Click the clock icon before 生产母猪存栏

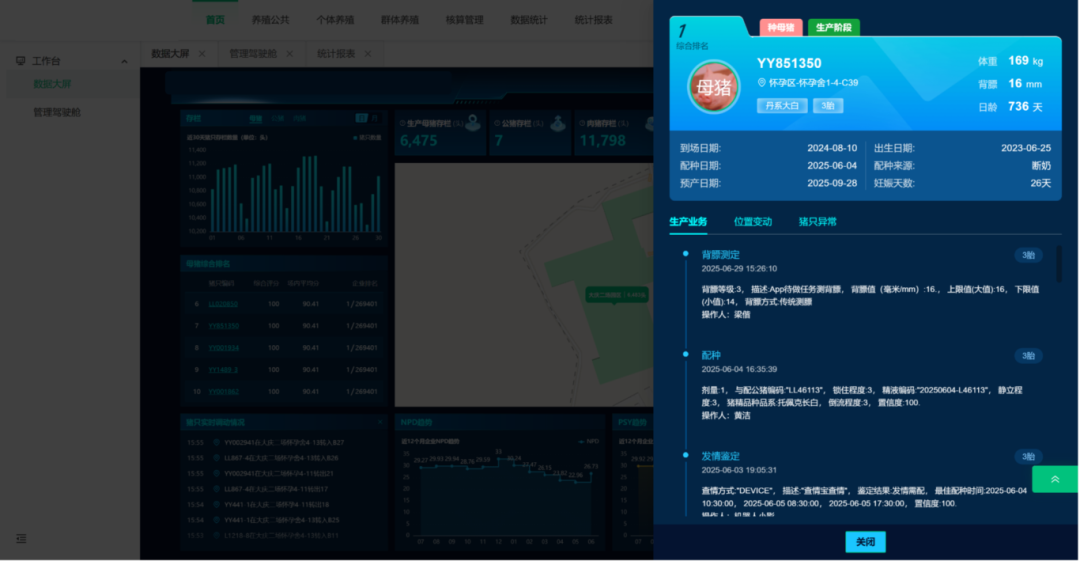coord(403,123)
